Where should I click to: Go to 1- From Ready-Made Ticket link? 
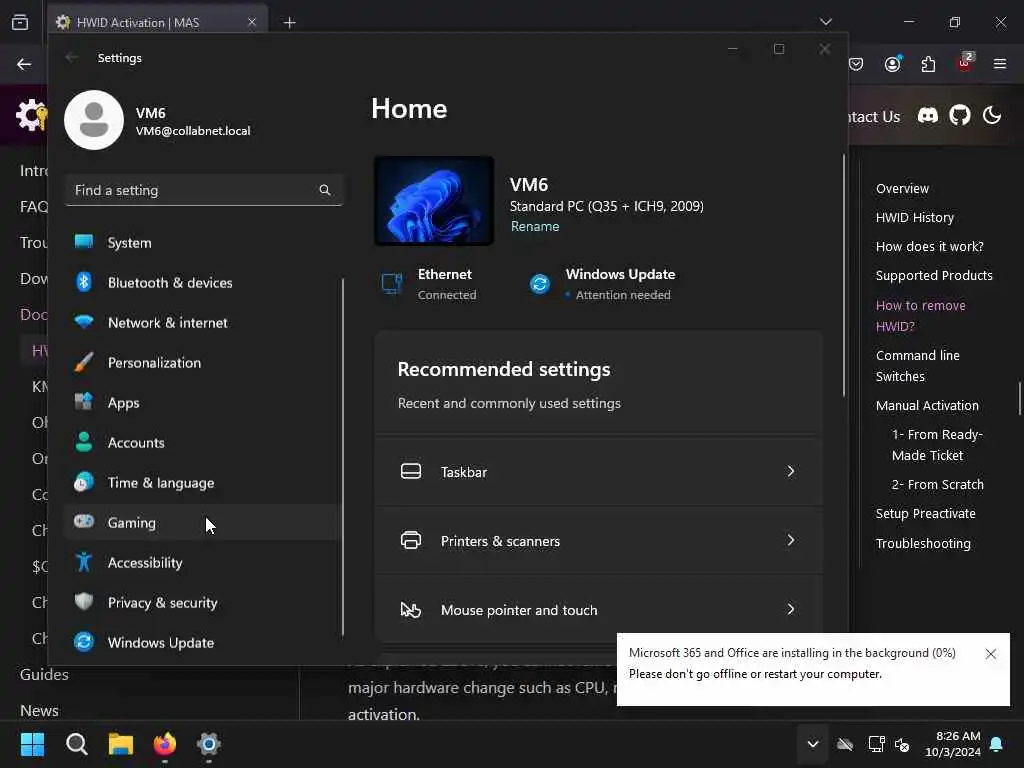[x=937, y=445]
